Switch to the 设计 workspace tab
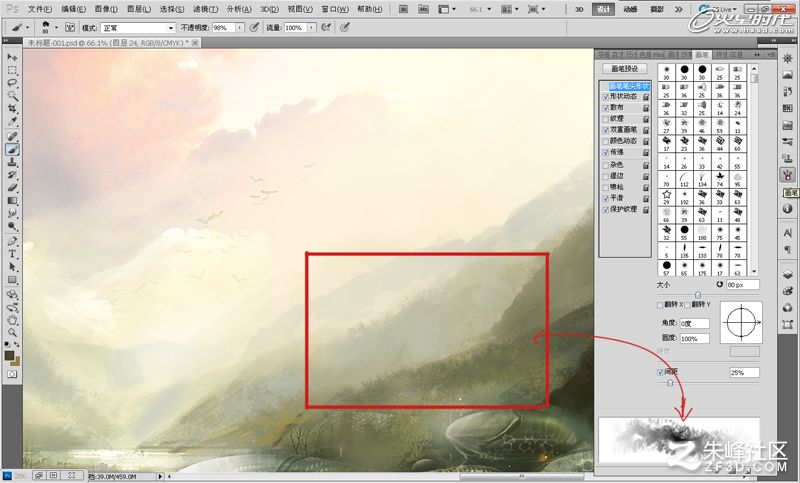This screenshot has width=800, height=483. [x=604, y=9]
